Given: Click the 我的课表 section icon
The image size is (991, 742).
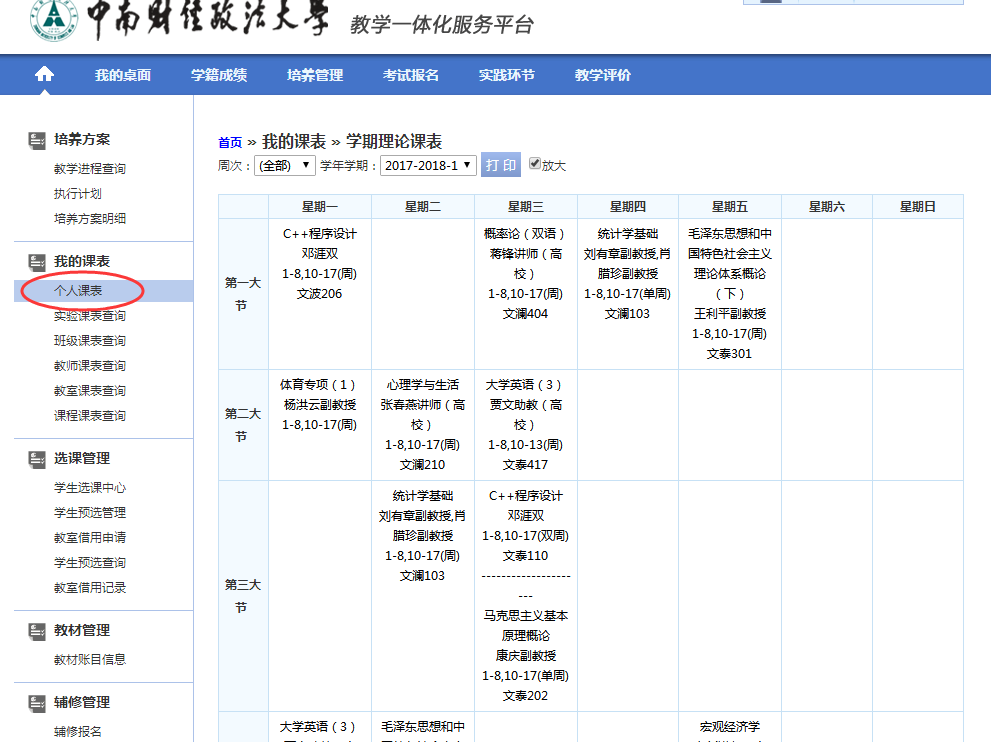Looking at the screenshot, I should tap(37, 262).
